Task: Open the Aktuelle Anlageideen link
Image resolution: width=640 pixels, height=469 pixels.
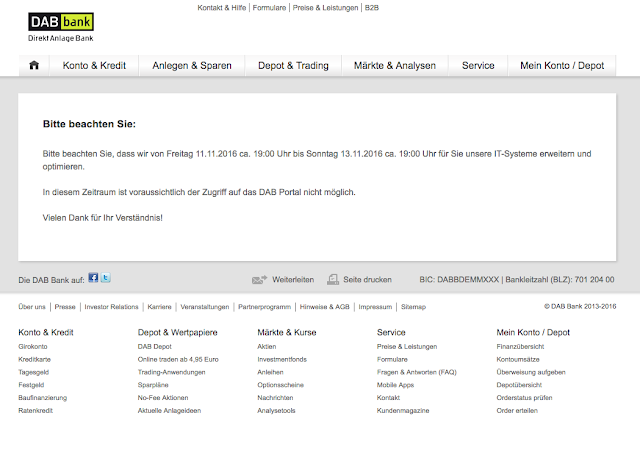Action: click(169, 411)
